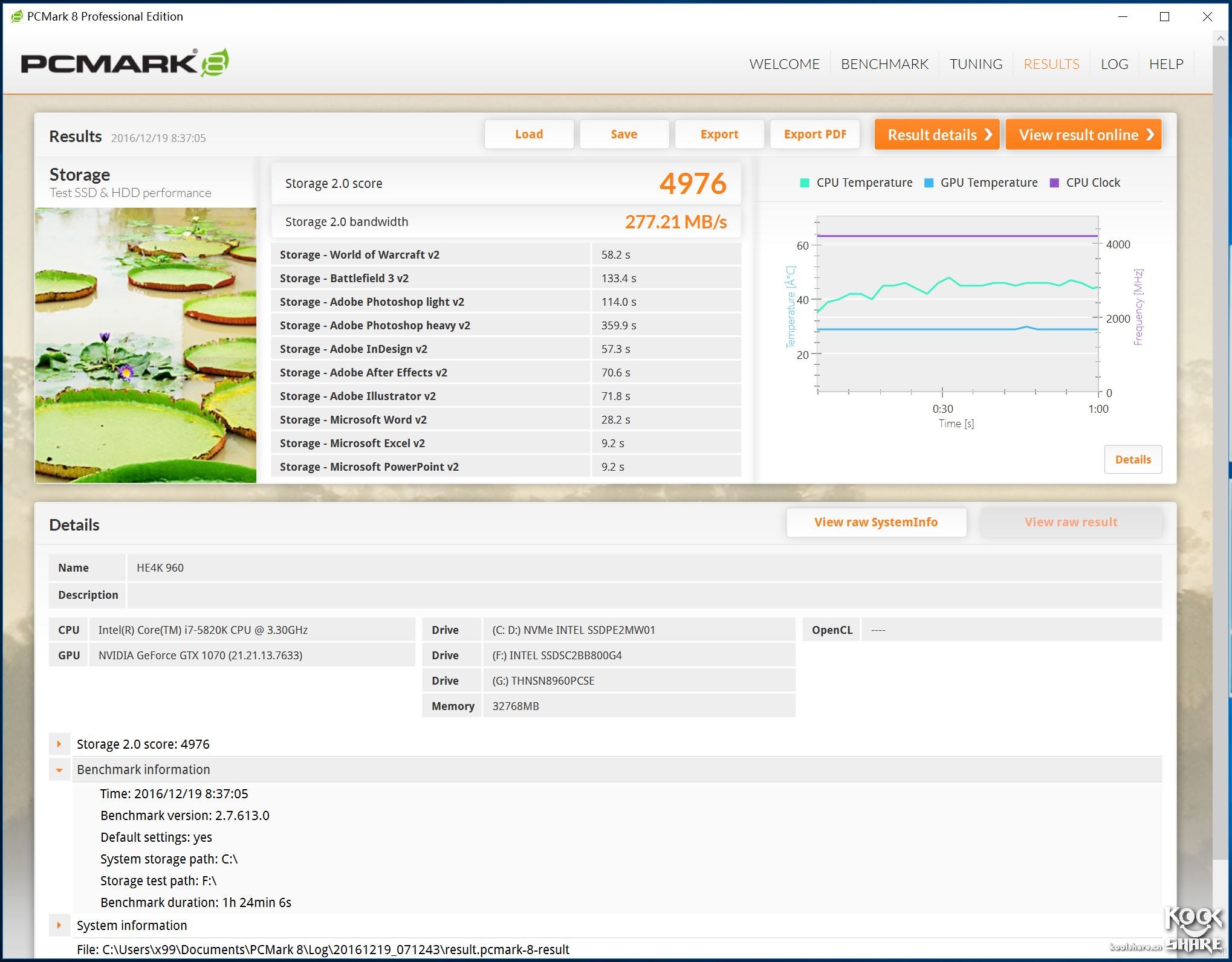This screenshot has height=962, width=1232.
Task: Click the PCMark title bar app icon
Action: (x=16, y=16)
